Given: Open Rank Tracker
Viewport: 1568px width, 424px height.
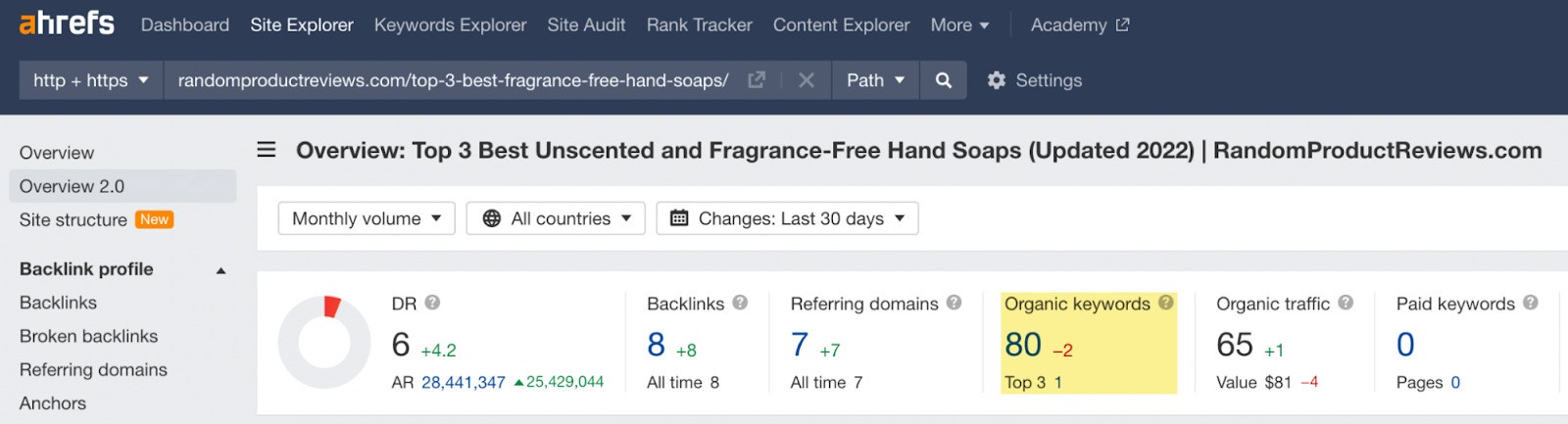Looking at the screenshot, I should point(700,25).
